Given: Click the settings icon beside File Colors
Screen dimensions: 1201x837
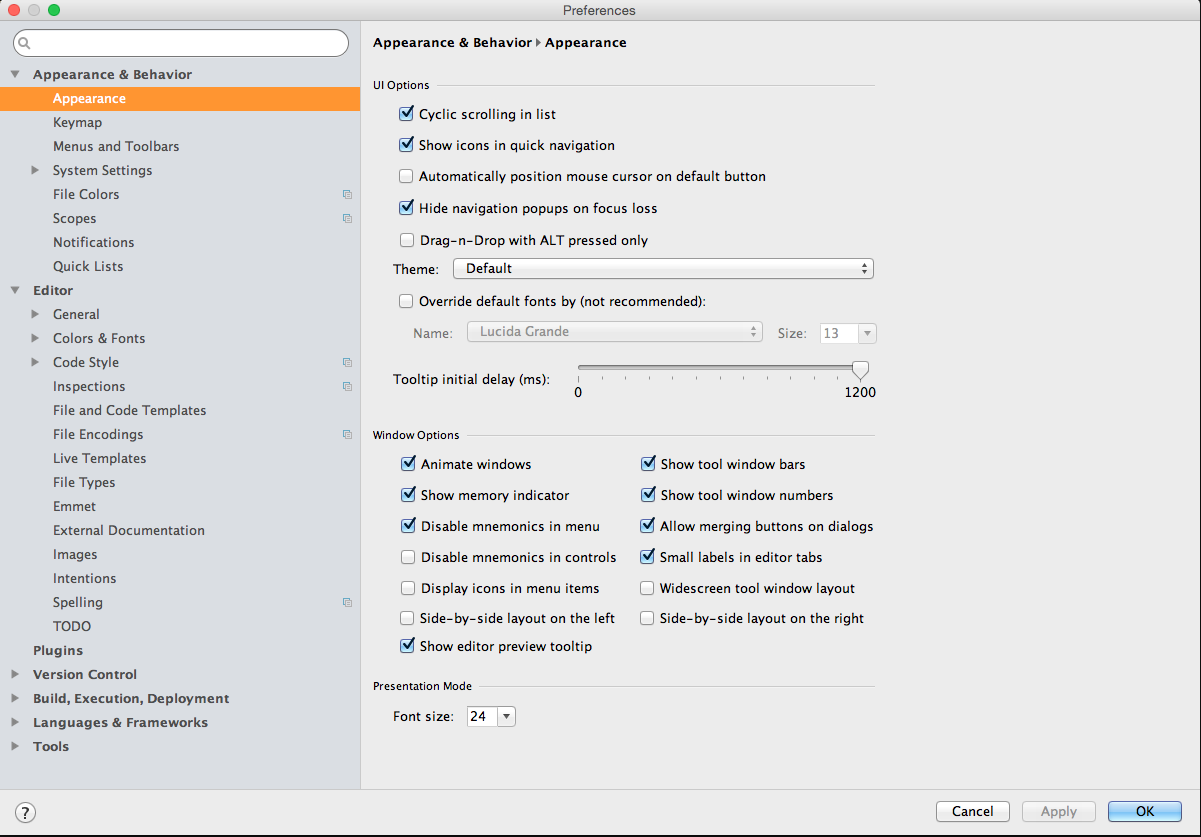Looking at the screenshot, I should pos(347,194).
